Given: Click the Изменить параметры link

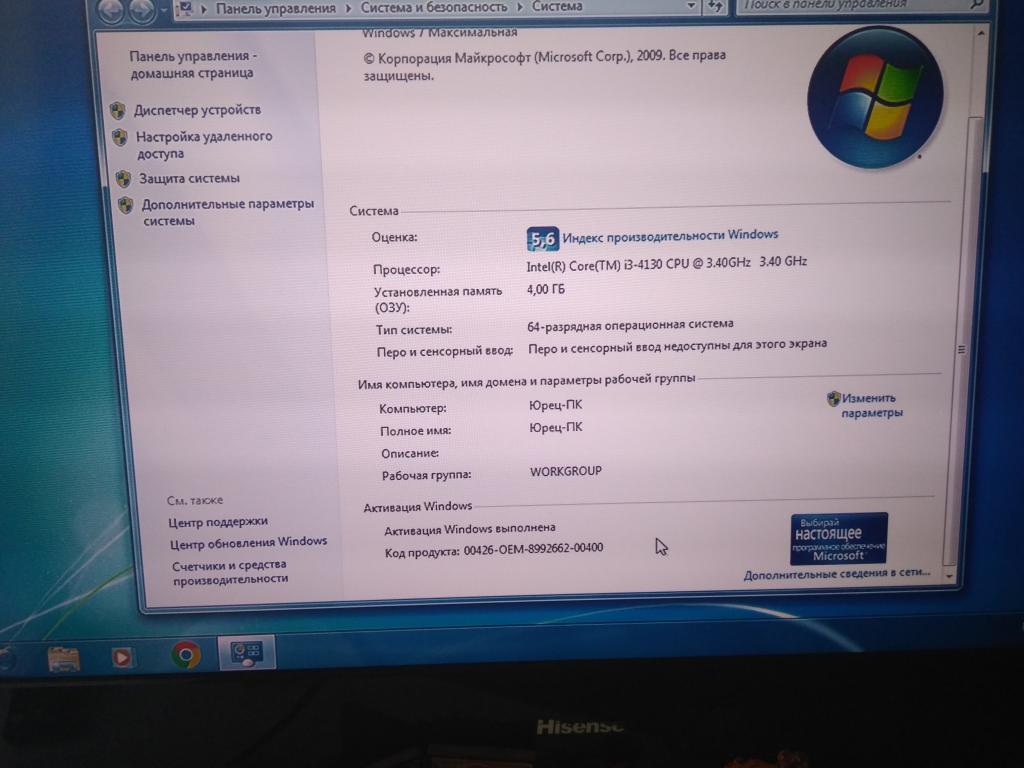Looking at the screenshot, I should pyautogui.click(x=871, y=406).
